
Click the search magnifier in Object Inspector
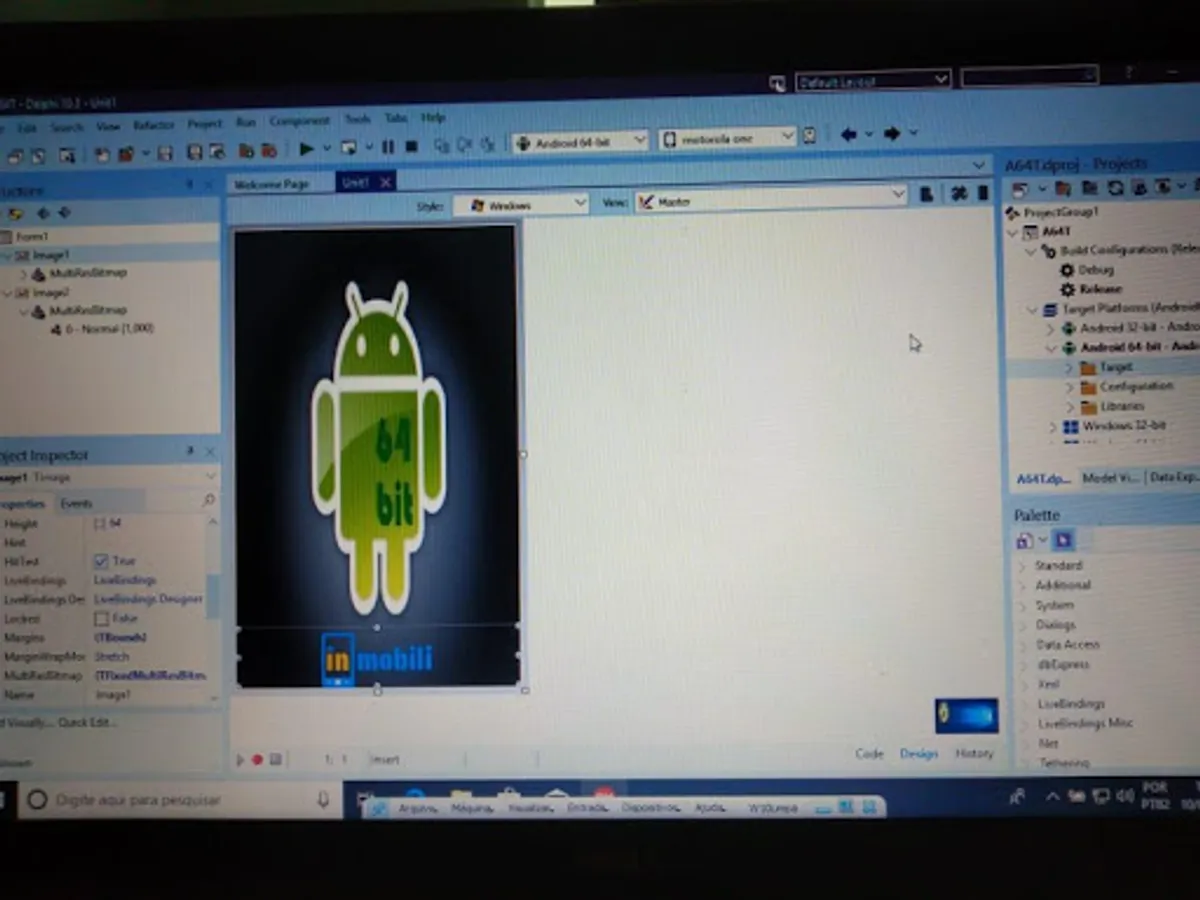[x=208, y=500]
